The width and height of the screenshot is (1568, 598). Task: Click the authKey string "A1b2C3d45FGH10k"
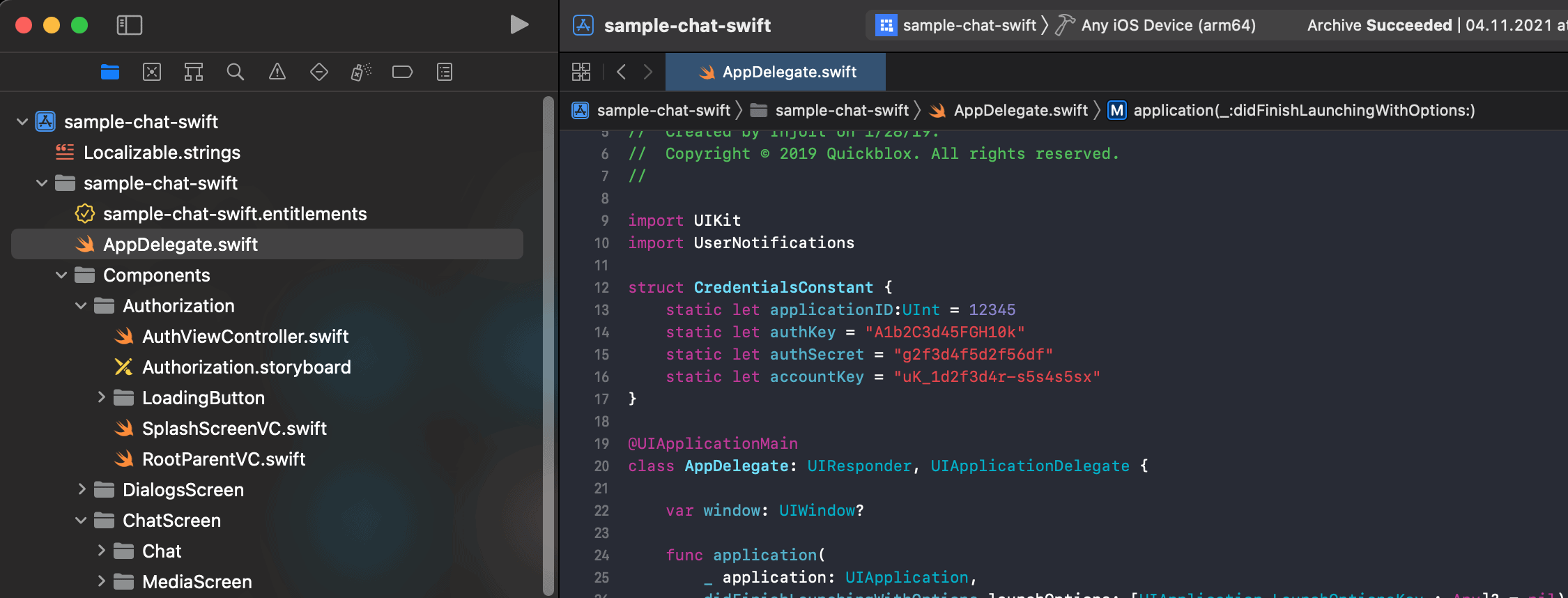click(x=945, y=332)
